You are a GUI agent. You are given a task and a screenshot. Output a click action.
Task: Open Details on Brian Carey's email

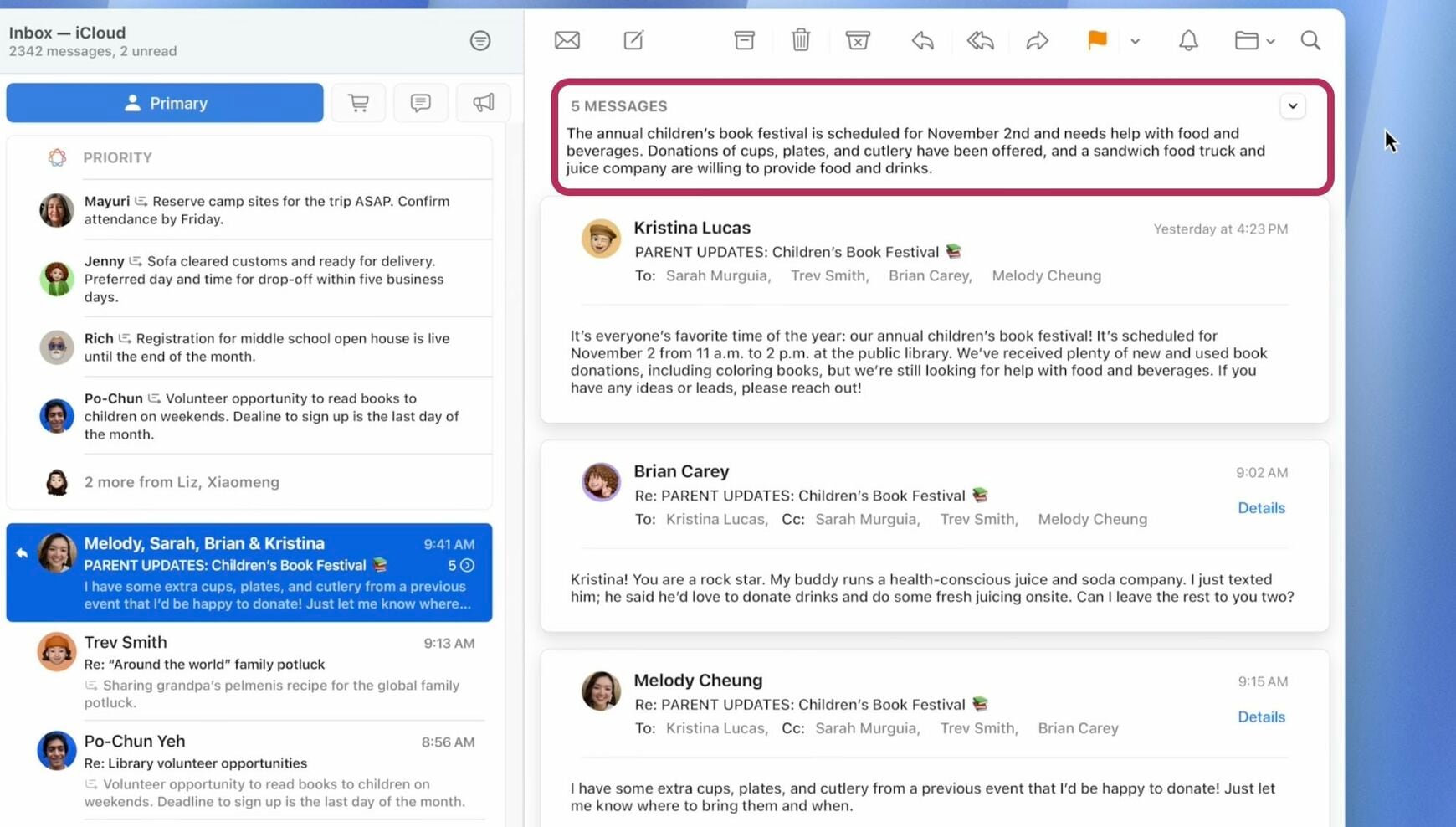(x=1260, y=508)
